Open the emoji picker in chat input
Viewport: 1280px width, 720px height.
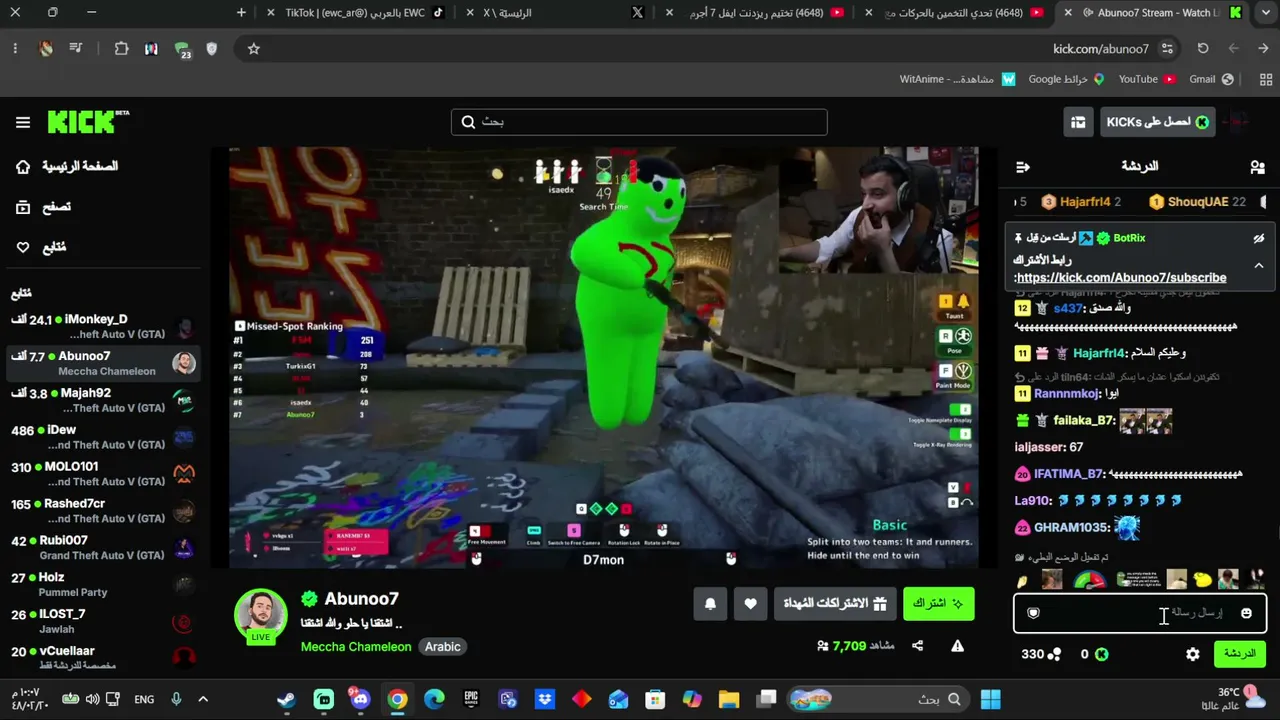tap(1246, 613)
